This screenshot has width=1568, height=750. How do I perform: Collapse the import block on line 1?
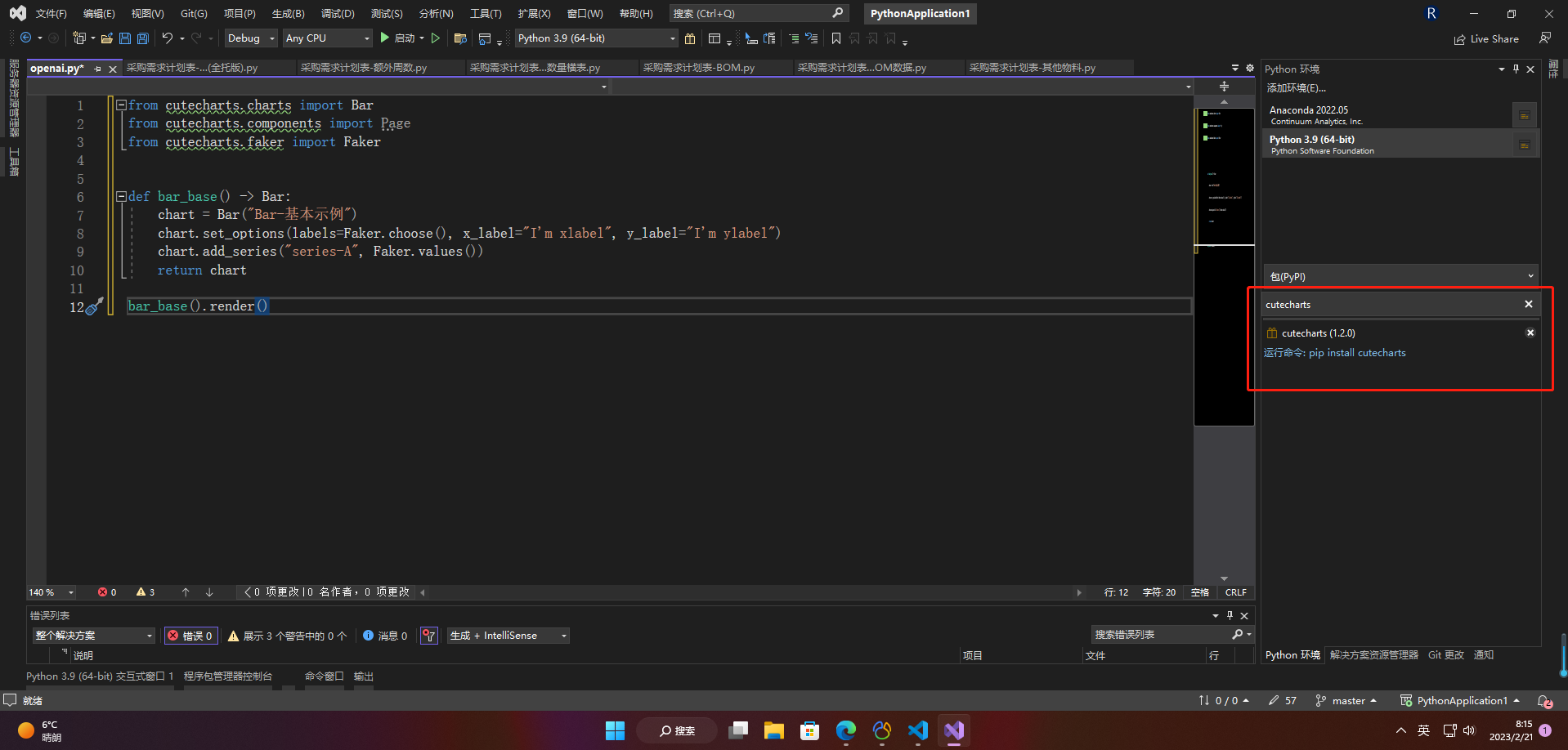point(121,105)
